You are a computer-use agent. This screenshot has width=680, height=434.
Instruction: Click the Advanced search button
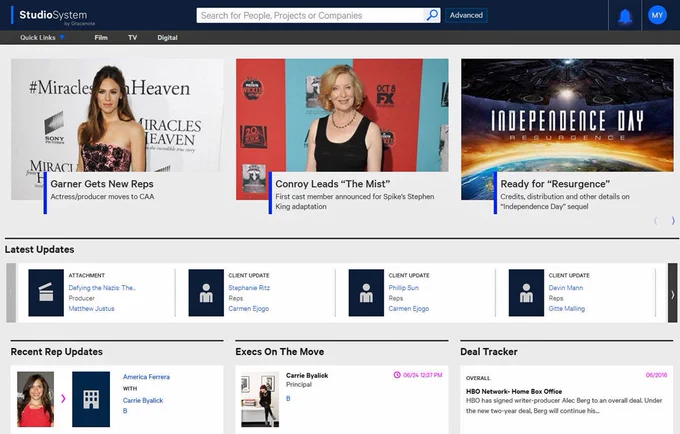[x=466, y=15]
